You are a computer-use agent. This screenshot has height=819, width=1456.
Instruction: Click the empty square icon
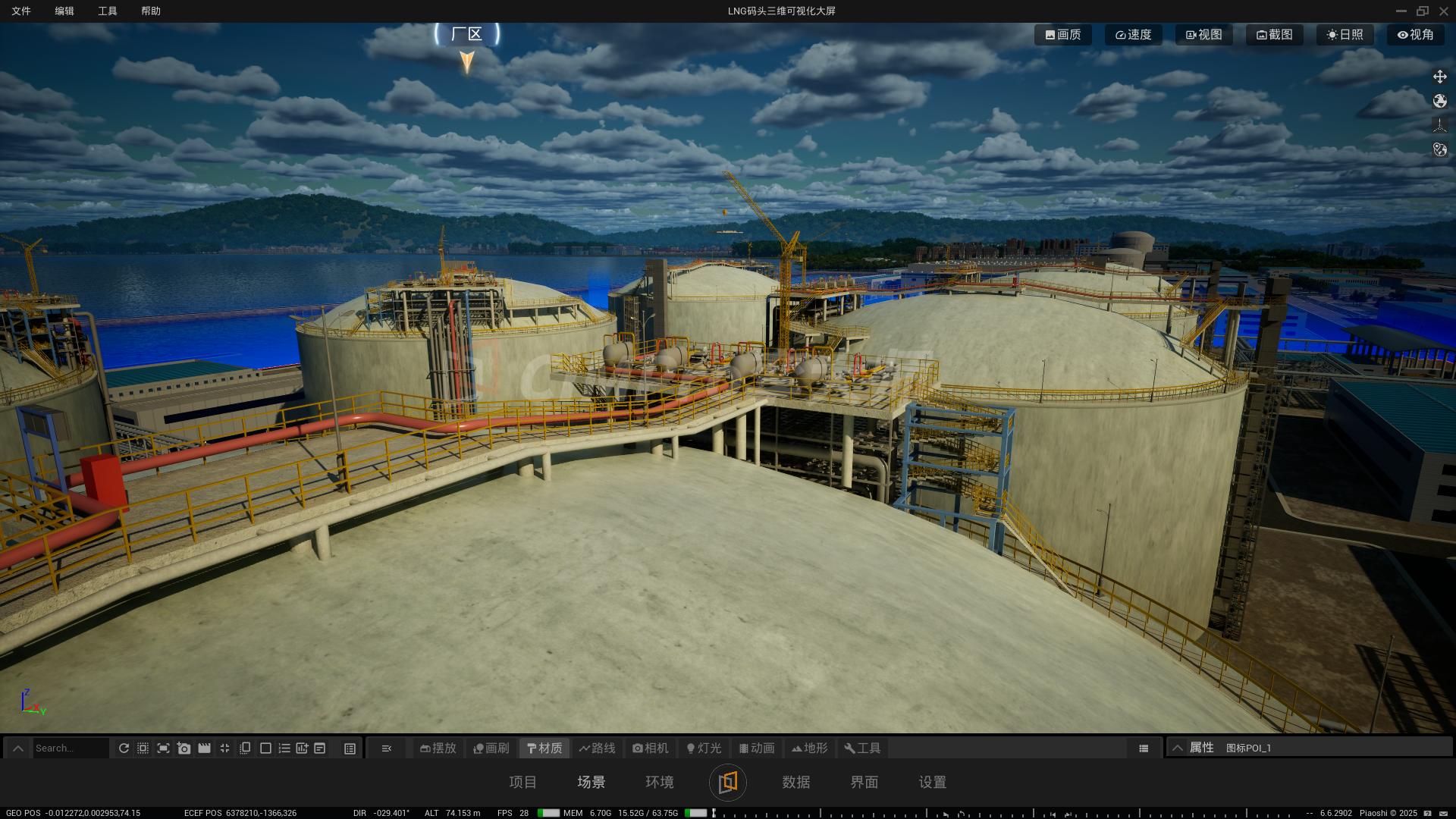265,748
